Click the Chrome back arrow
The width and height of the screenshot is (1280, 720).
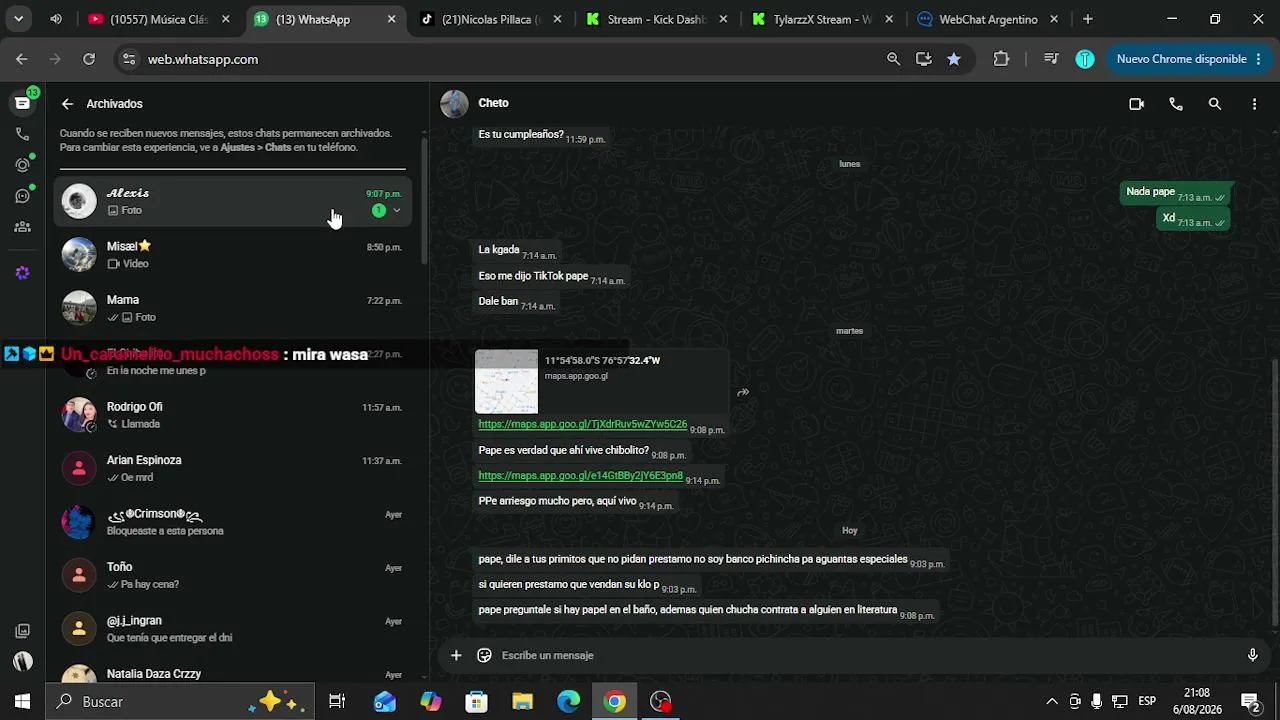(x=21, y=59)
